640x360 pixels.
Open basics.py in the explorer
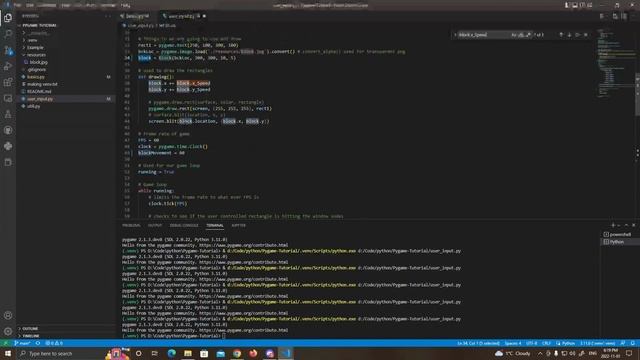[x=36, y=77]
